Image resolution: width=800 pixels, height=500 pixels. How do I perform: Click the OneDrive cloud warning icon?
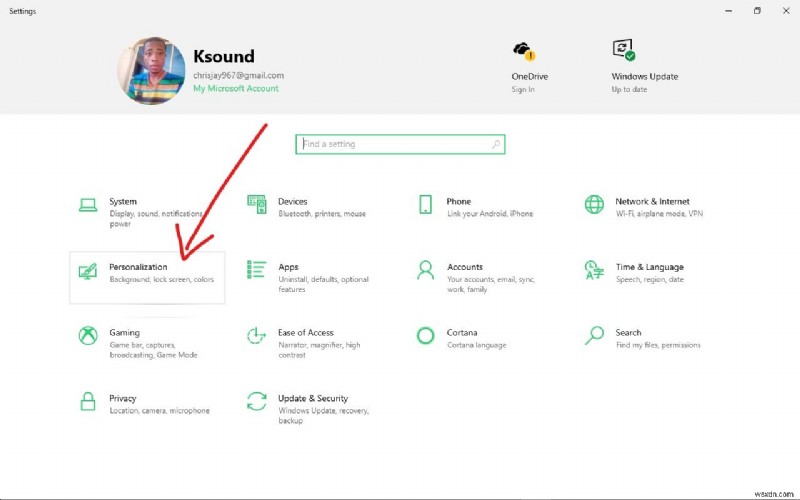pyautogui.click(x=524, y=51)
